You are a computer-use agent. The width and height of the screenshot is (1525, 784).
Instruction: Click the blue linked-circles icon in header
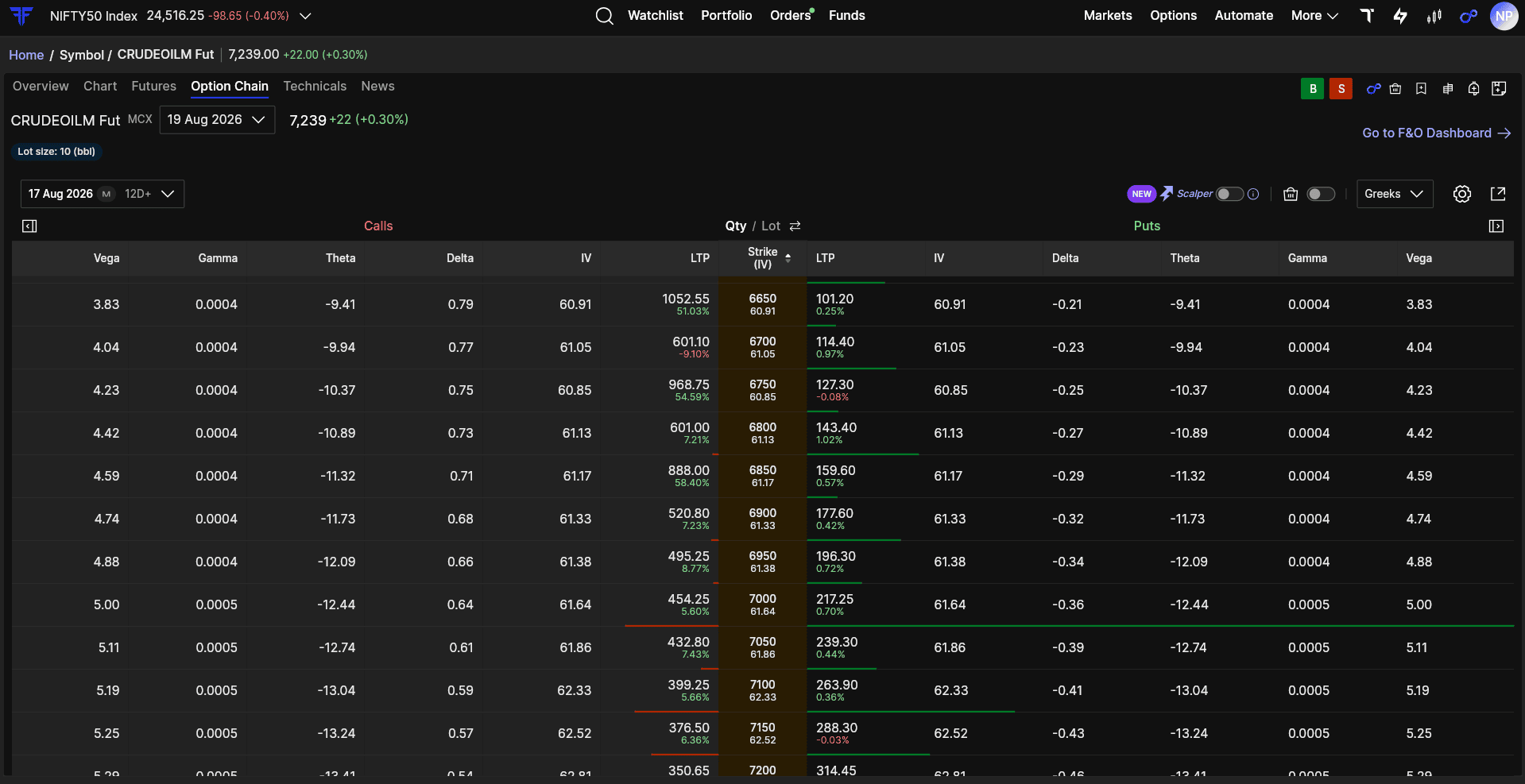(x=1469, y=16)
